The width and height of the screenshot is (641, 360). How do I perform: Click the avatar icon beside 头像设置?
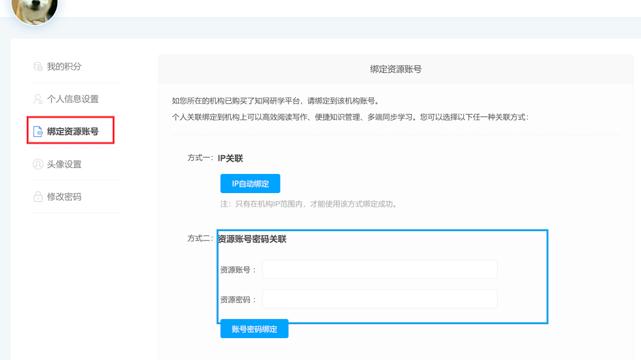[x=38, y=164]
